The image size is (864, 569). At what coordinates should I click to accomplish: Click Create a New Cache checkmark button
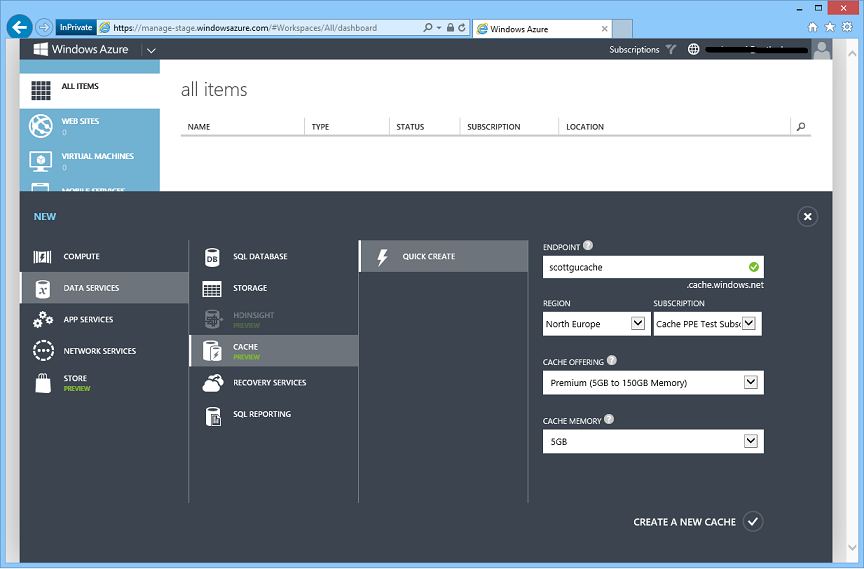tap(753, 521)
